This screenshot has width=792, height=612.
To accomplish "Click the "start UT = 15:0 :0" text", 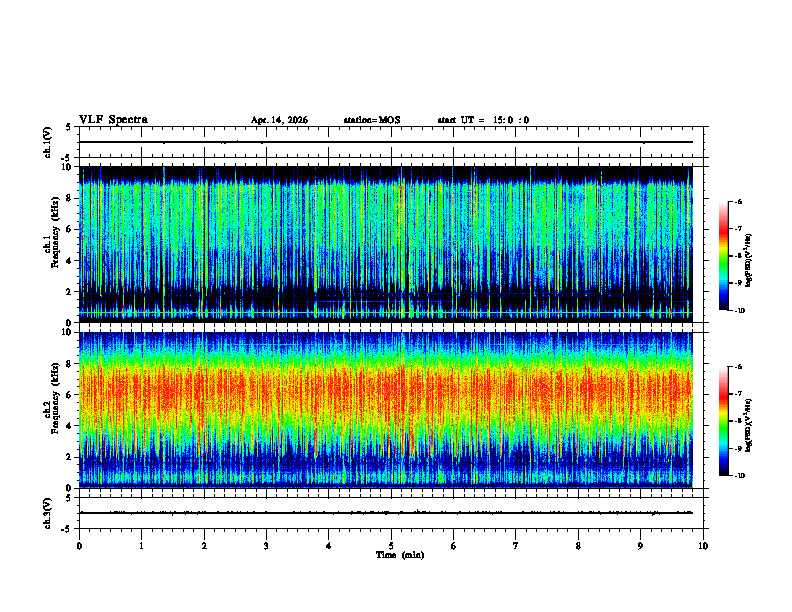I will [483, 120].
